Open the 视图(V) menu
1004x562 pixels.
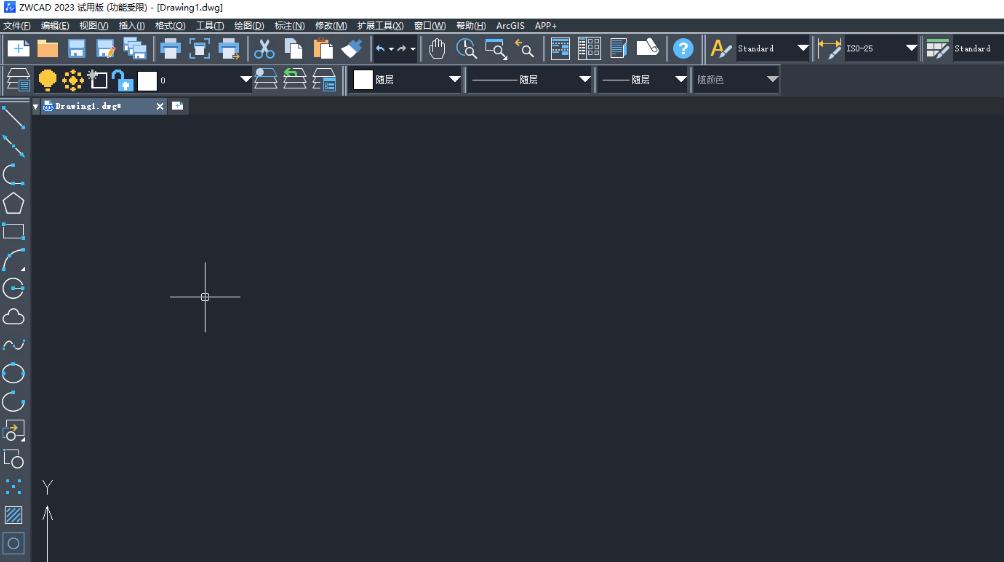[x=93, y=26]
